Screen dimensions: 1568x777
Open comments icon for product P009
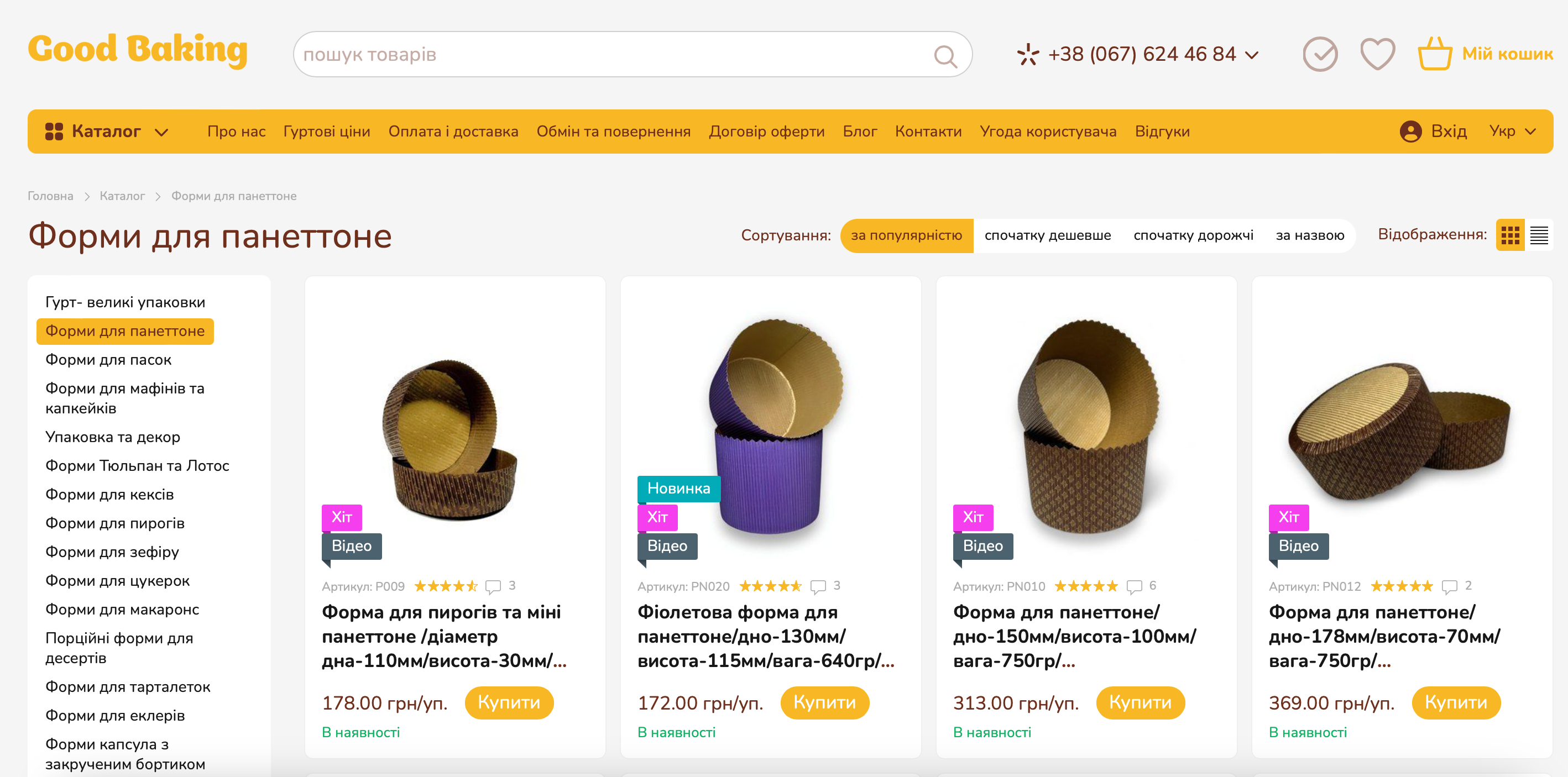coord(493,586)
